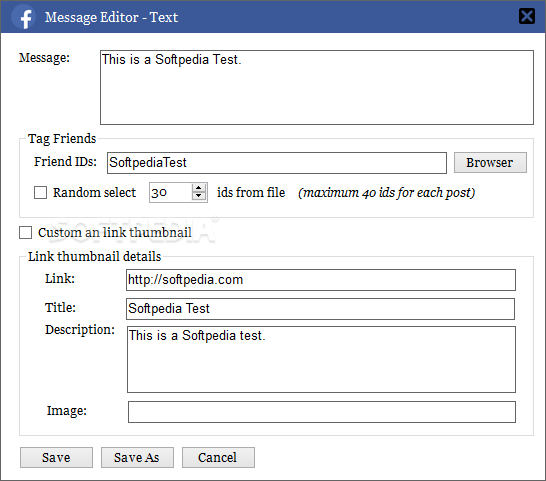Click the Save As button
This screenshot has height=481, width=546.
point(137,457)
